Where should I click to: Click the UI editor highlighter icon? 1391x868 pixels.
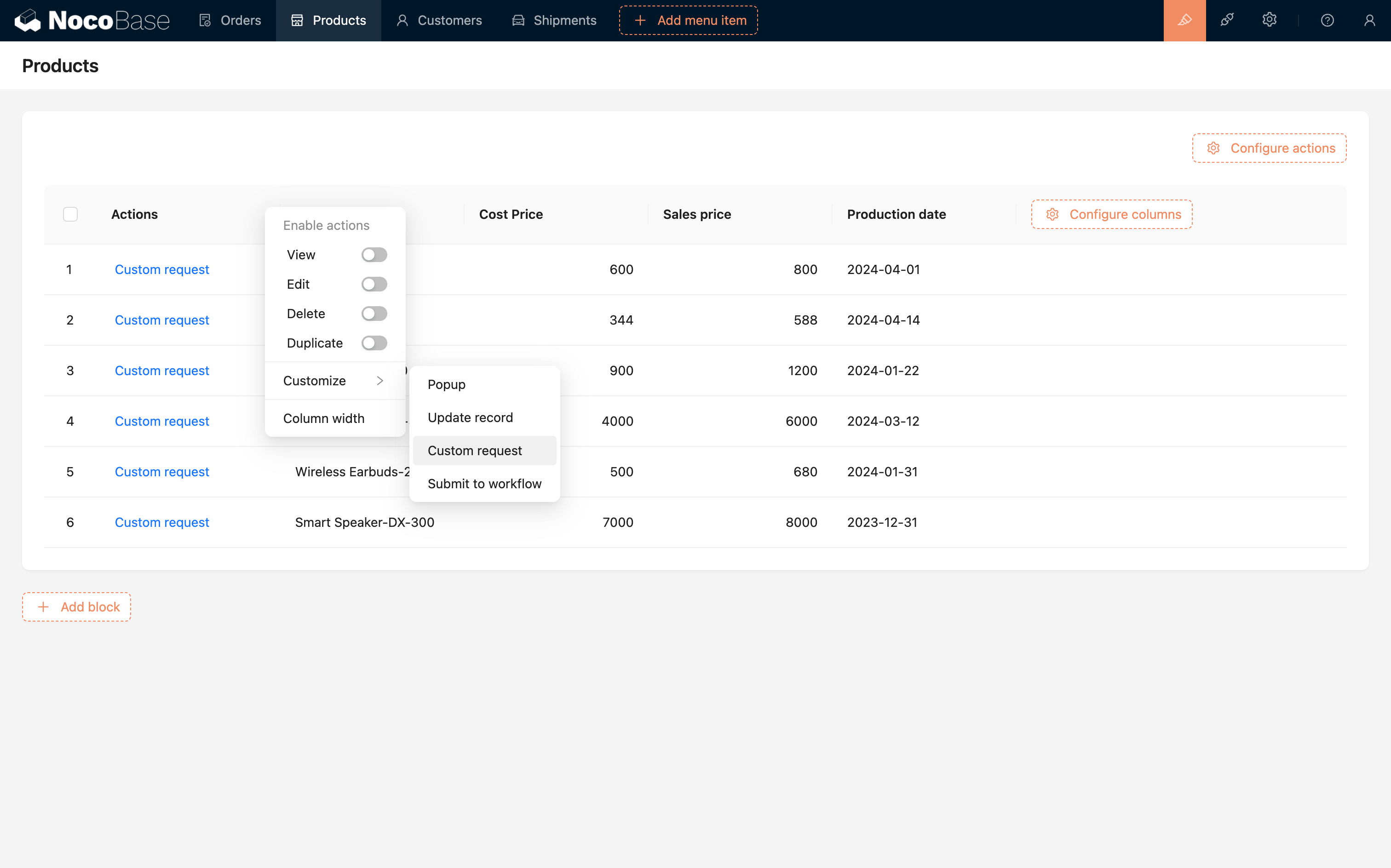[1184, 21]
